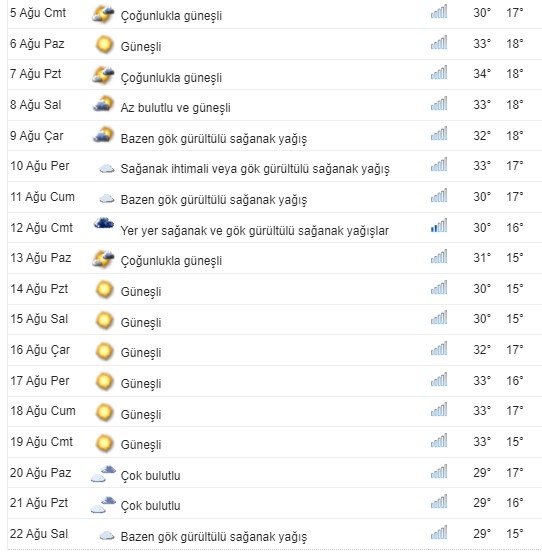
Task: Select the date '18 Ağu Cum'
Action: coord(43,411)
